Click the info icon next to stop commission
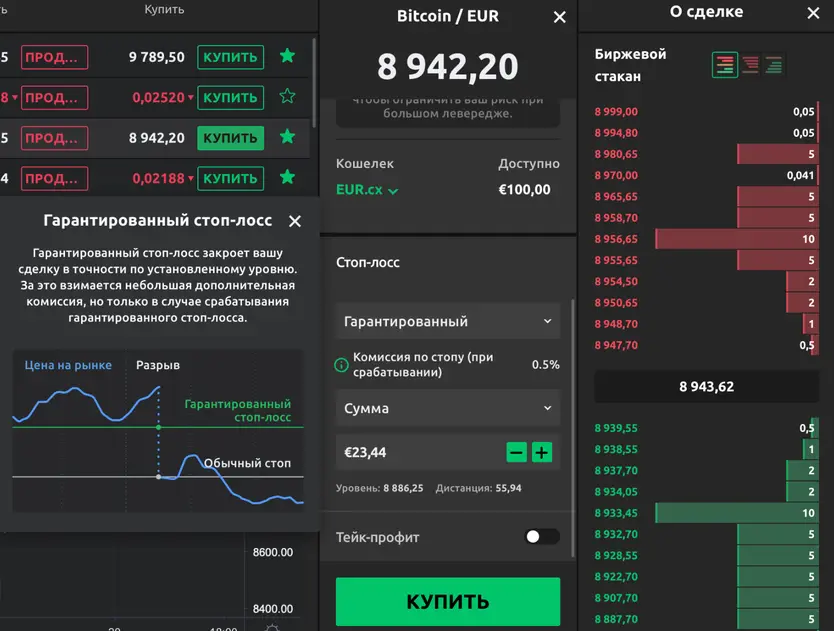This screenshot has width=834, height=631. (342, 365)
